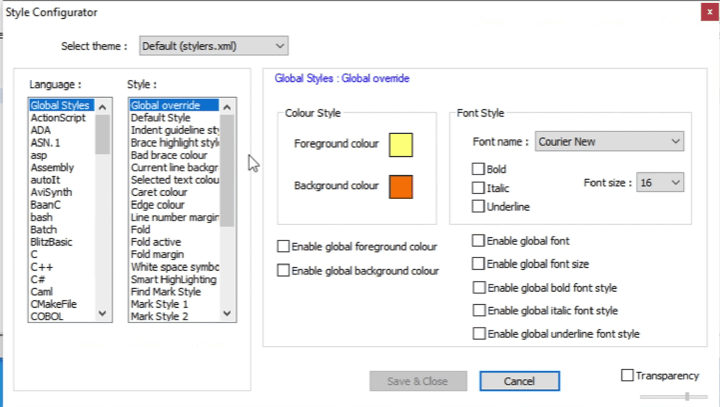Close the Style Configurator dialog
The width and height of the screenshot is (720, 407).
point(707,12)
